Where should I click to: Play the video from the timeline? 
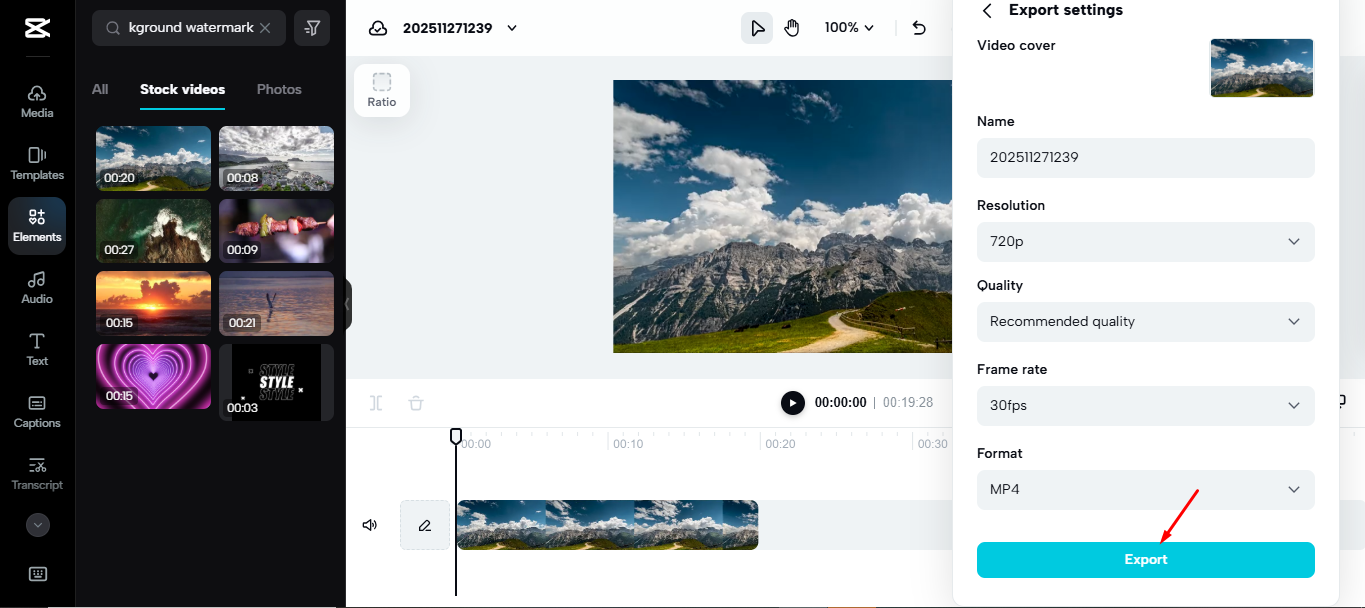[793, 402]
